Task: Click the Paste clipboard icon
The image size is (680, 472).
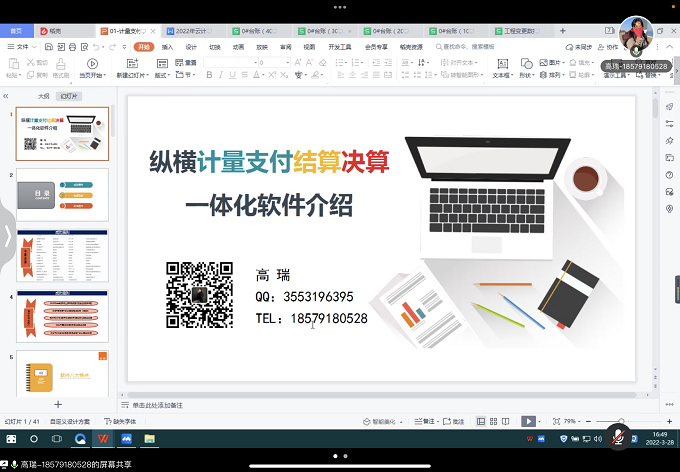Action: coord(13,64)
